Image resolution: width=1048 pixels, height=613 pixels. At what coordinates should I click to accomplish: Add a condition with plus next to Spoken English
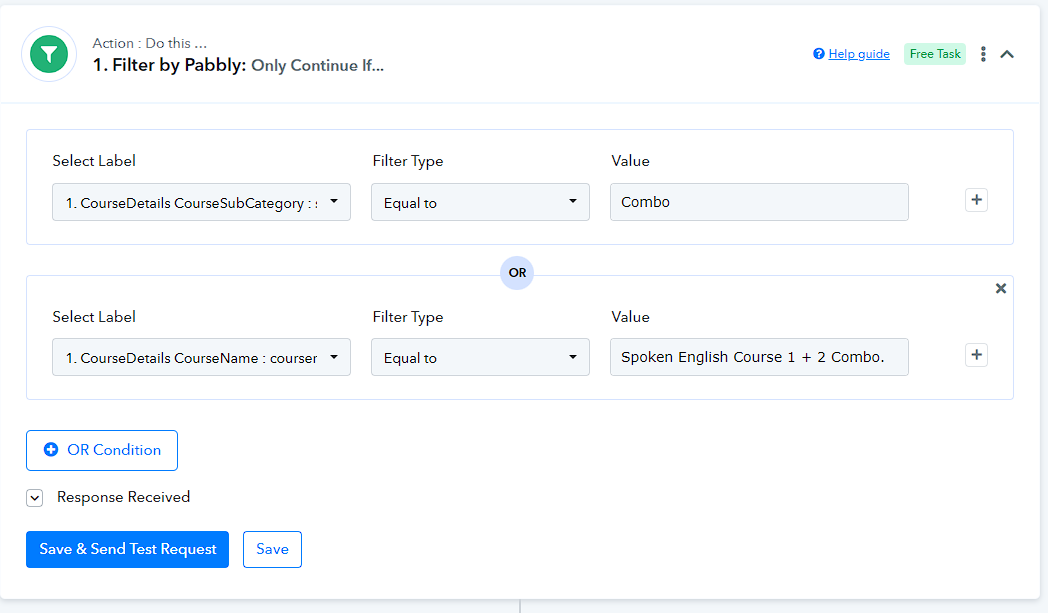pos(976,355)
